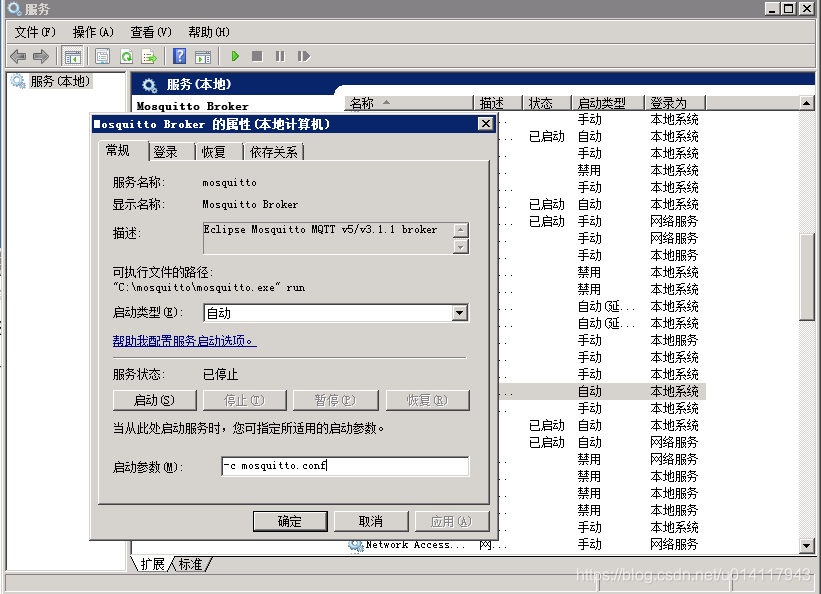Click the Export List toolbar icon
The width and height of the screenshot is (821, 594).
[x=149, y=56]
